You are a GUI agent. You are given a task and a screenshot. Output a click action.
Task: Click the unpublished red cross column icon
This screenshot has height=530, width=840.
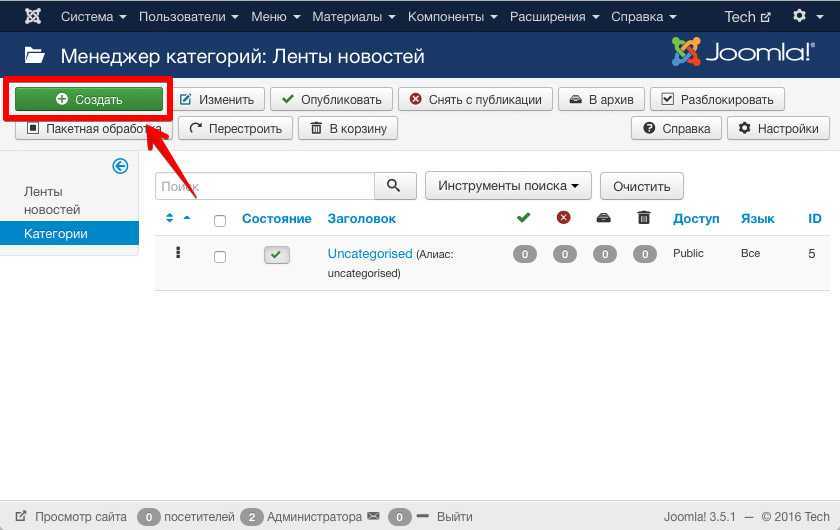click(x=564, y=218)
